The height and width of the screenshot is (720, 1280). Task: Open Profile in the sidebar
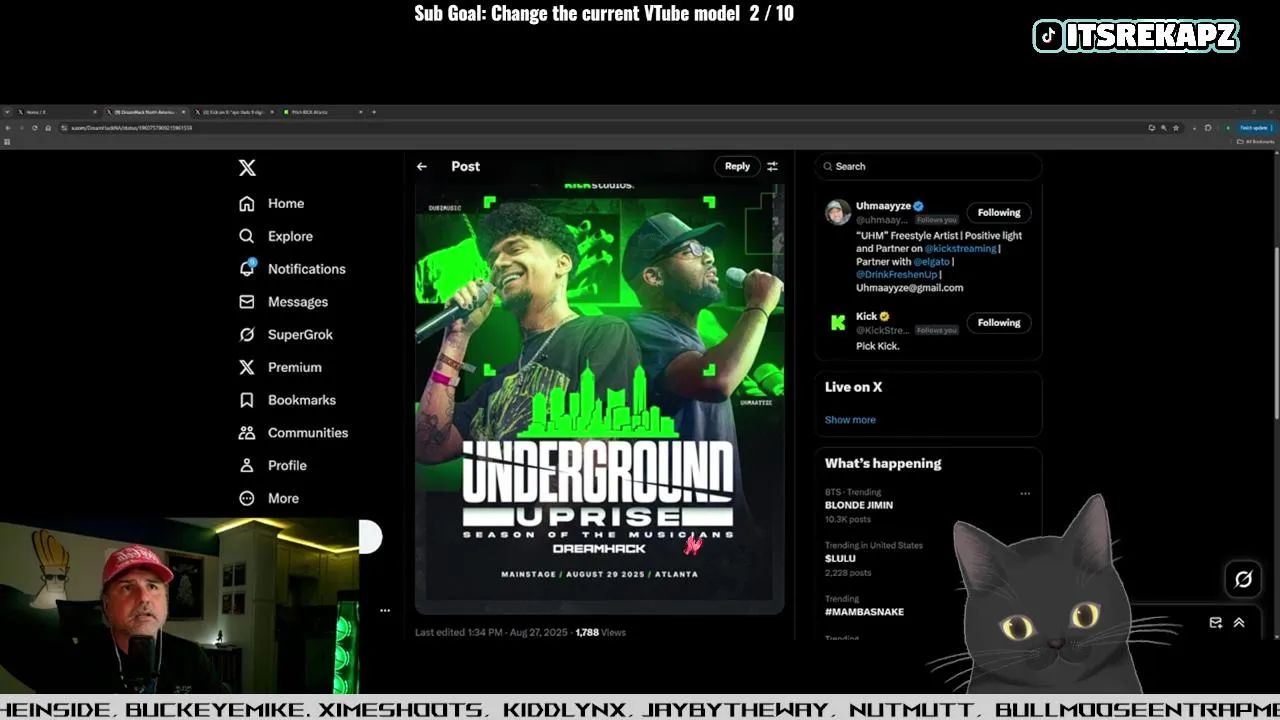click(x=273, y=465)
